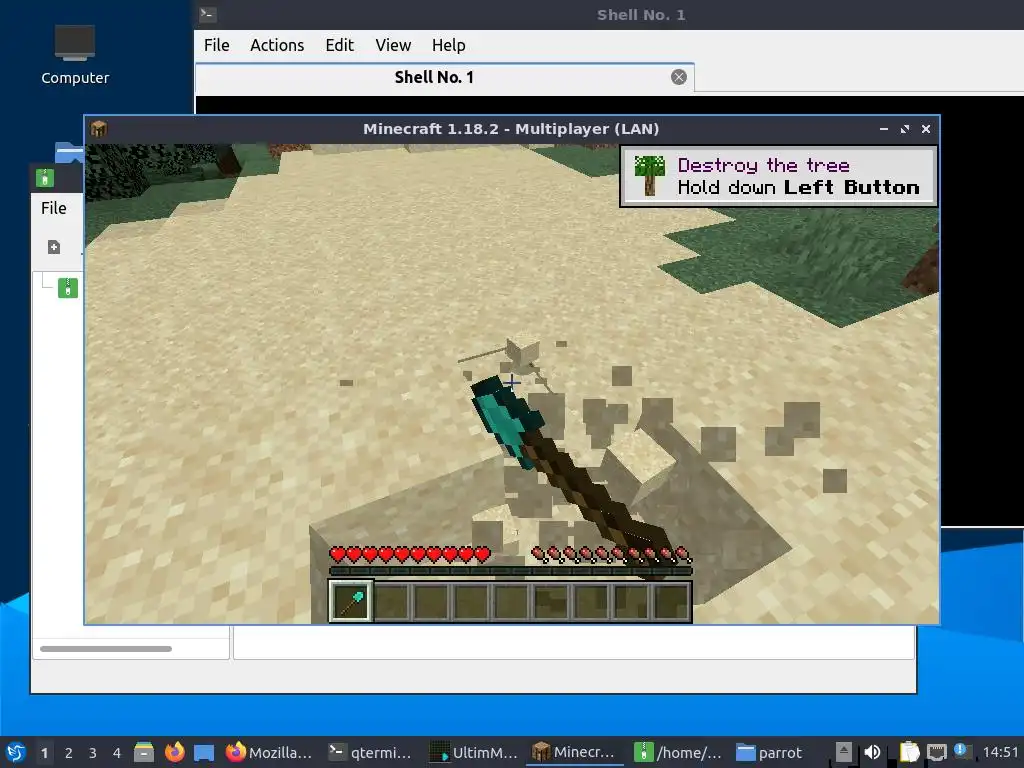Switch to the UltimMC taskbar window
The image size is (1024, 768).
(x=473, y=752)
